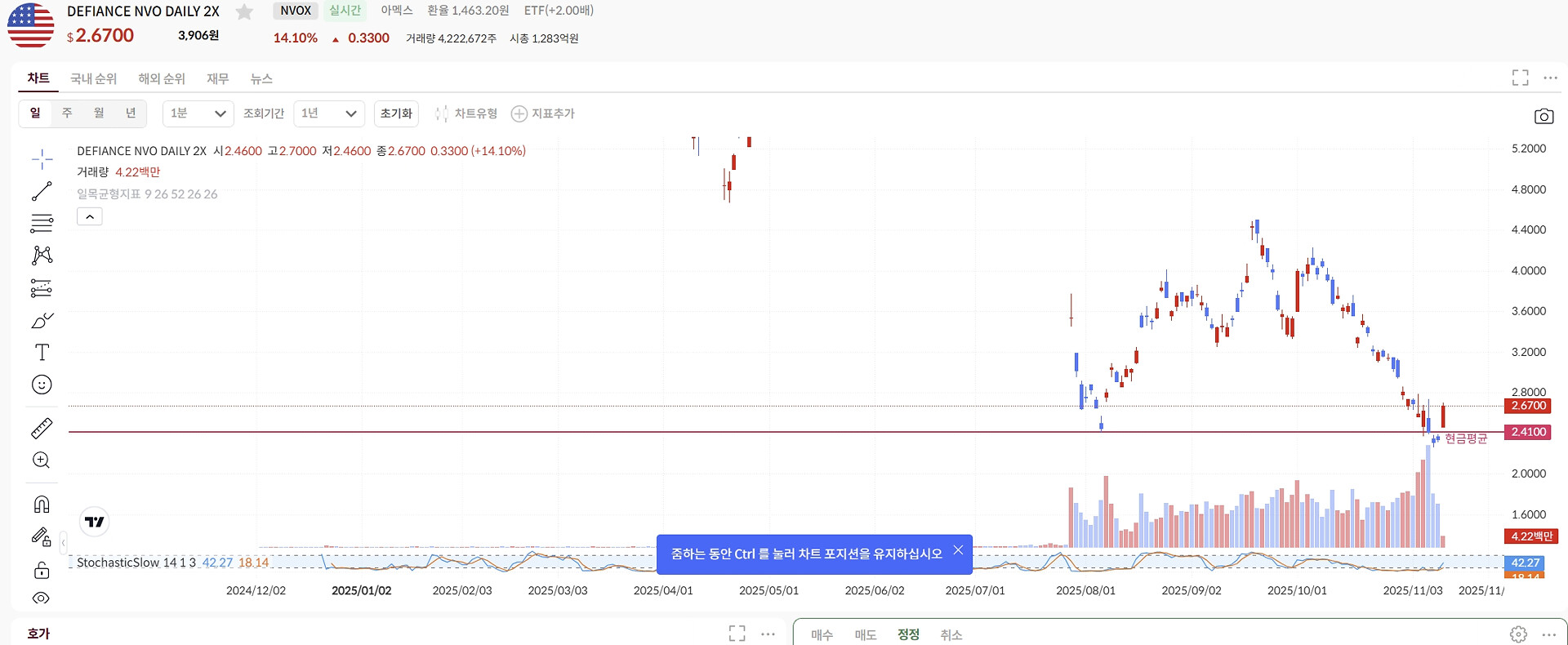Open the 차트유형 chart type selector
The height and width of the screenshot is (645, 1568).
466,113
